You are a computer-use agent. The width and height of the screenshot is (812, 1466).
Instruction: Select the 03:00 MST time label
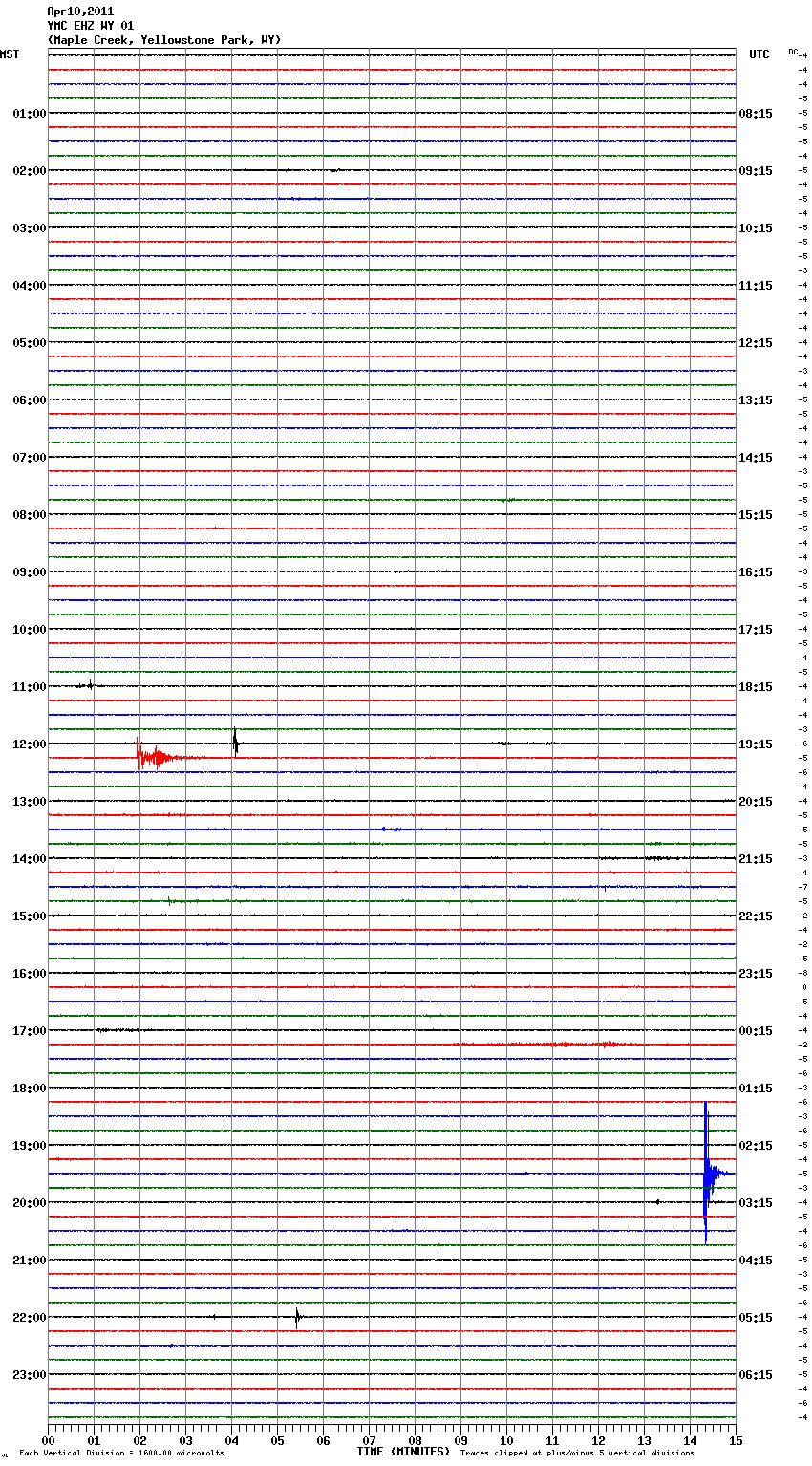29,228
